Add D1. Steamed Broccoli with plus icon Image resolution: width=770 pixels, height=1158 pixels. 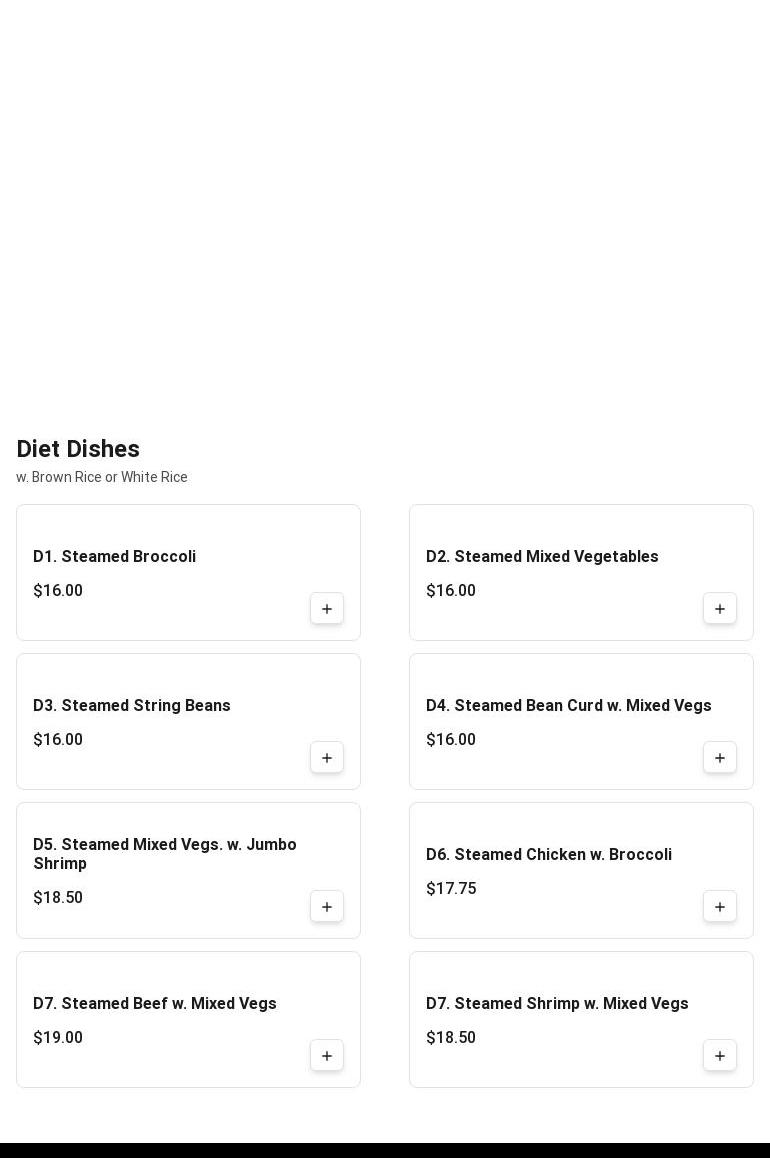tap(327, 609)
